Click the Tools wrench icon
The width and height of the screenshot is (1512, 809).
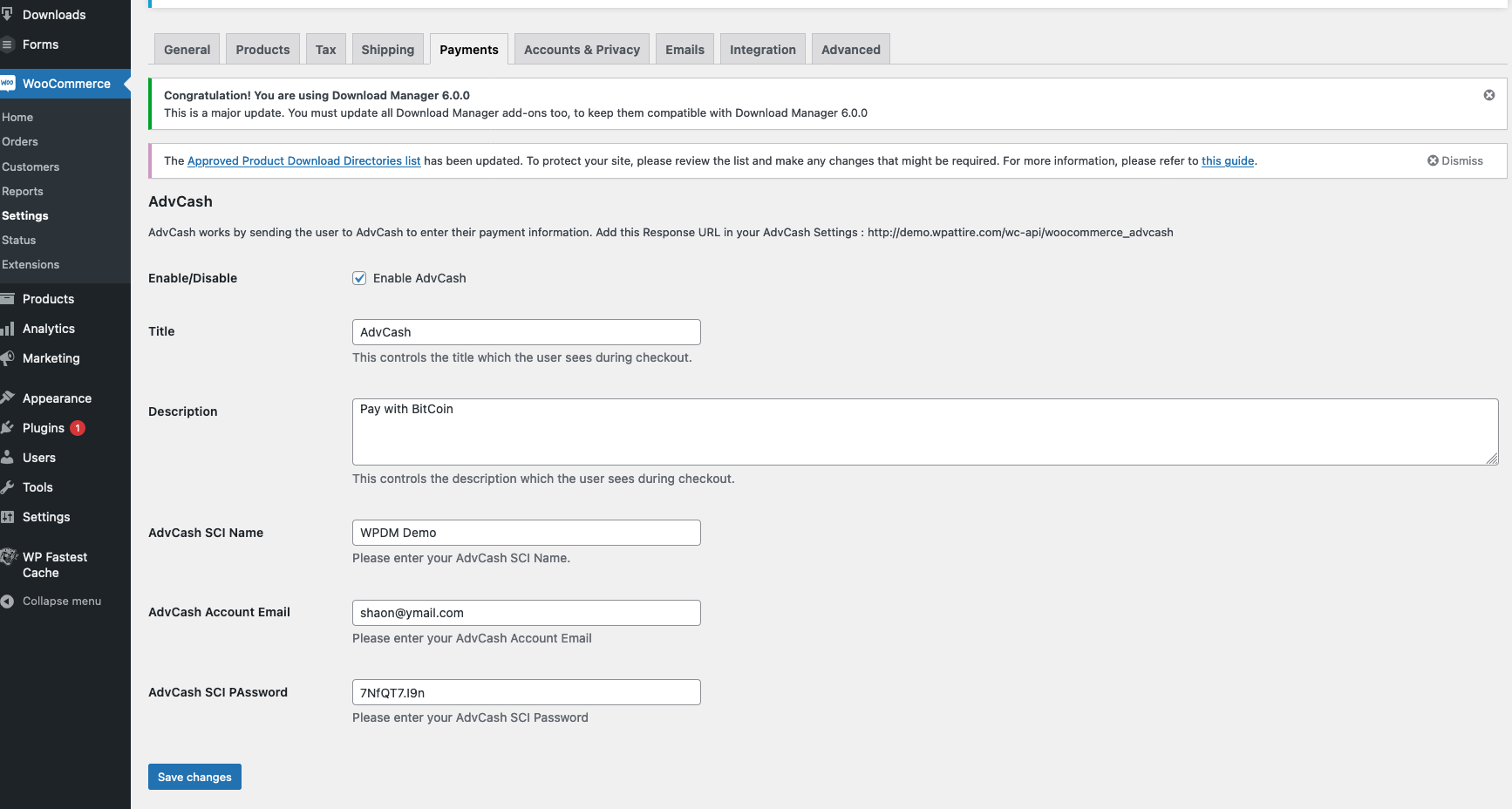pyautogui.click(x=7, y=487)
